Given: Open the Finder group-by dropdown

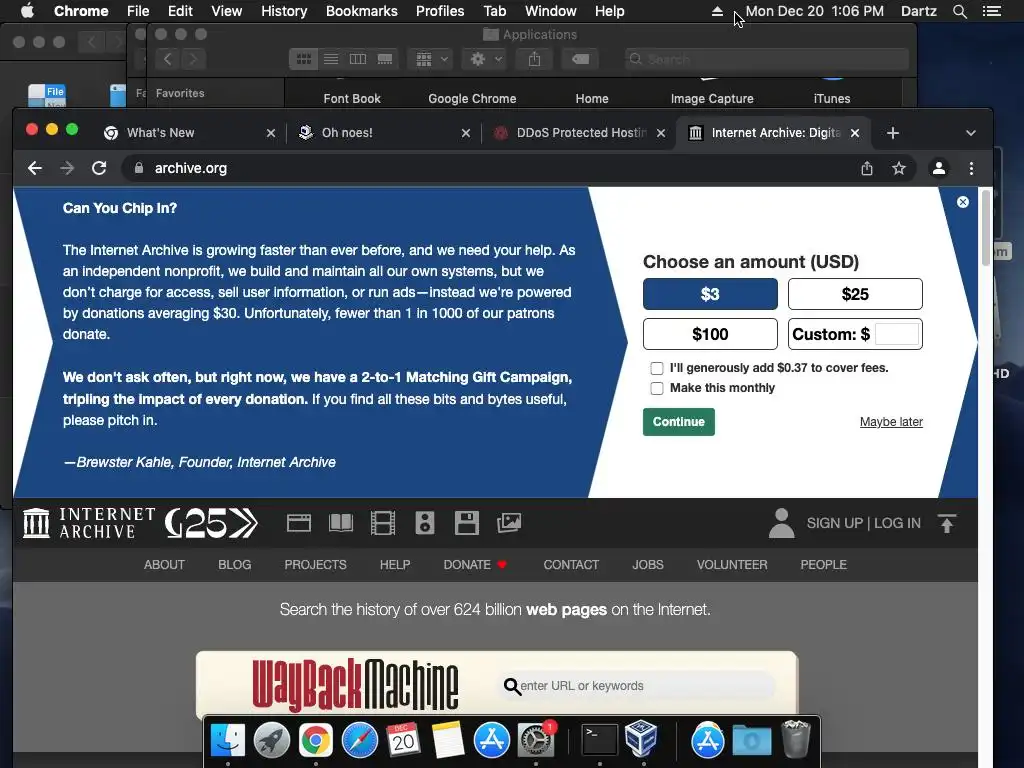Looking at the screenshot, I should (430, 59).
